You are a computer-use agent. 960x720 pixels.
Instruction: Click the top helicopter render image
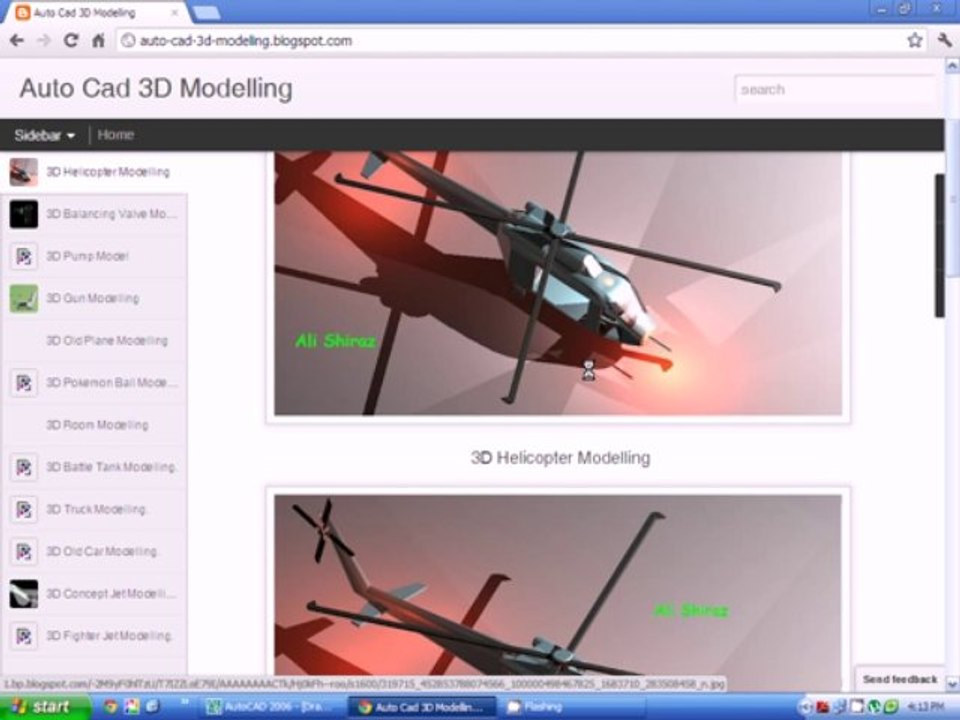tap(558, 283)
